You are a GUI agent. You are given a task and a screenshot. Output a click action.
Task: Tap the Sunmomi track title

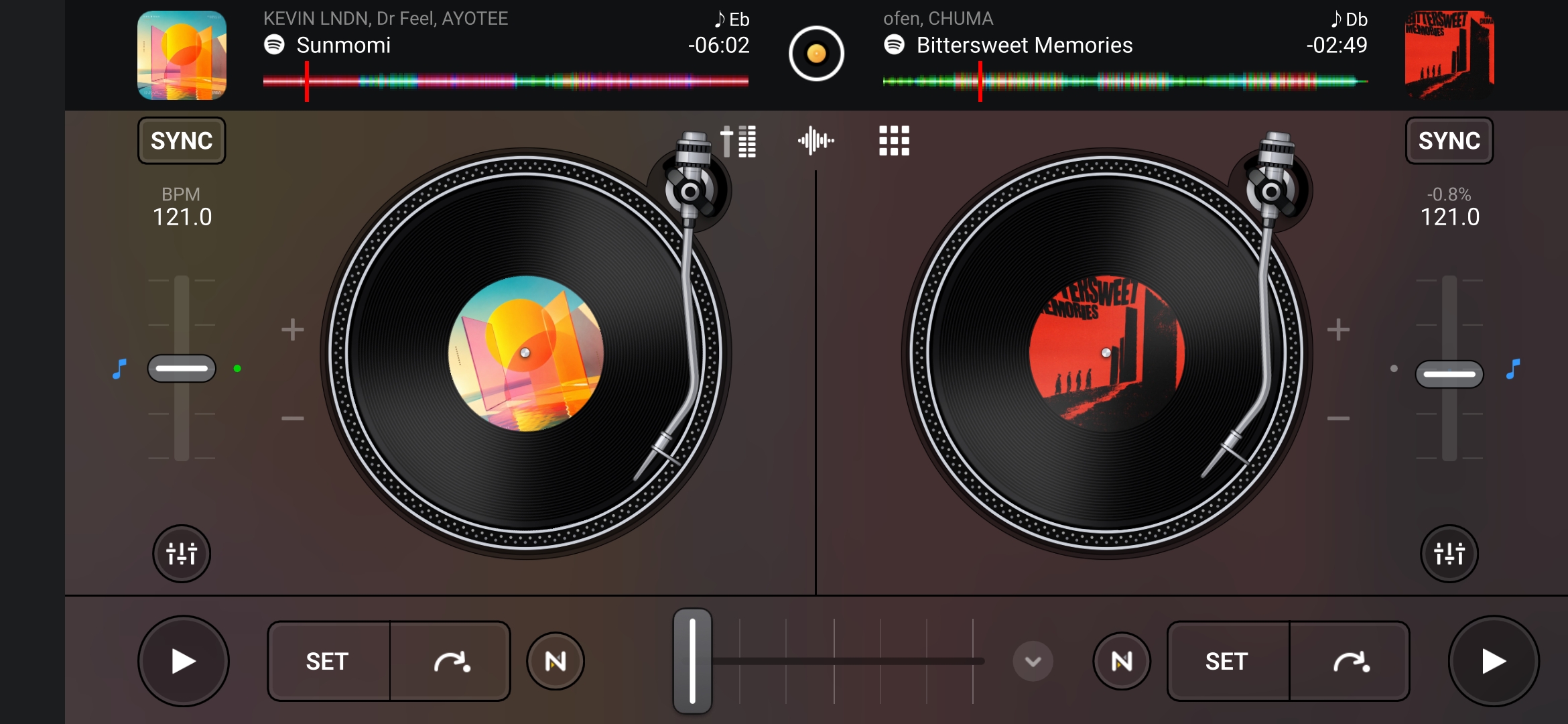click(344, 46)
